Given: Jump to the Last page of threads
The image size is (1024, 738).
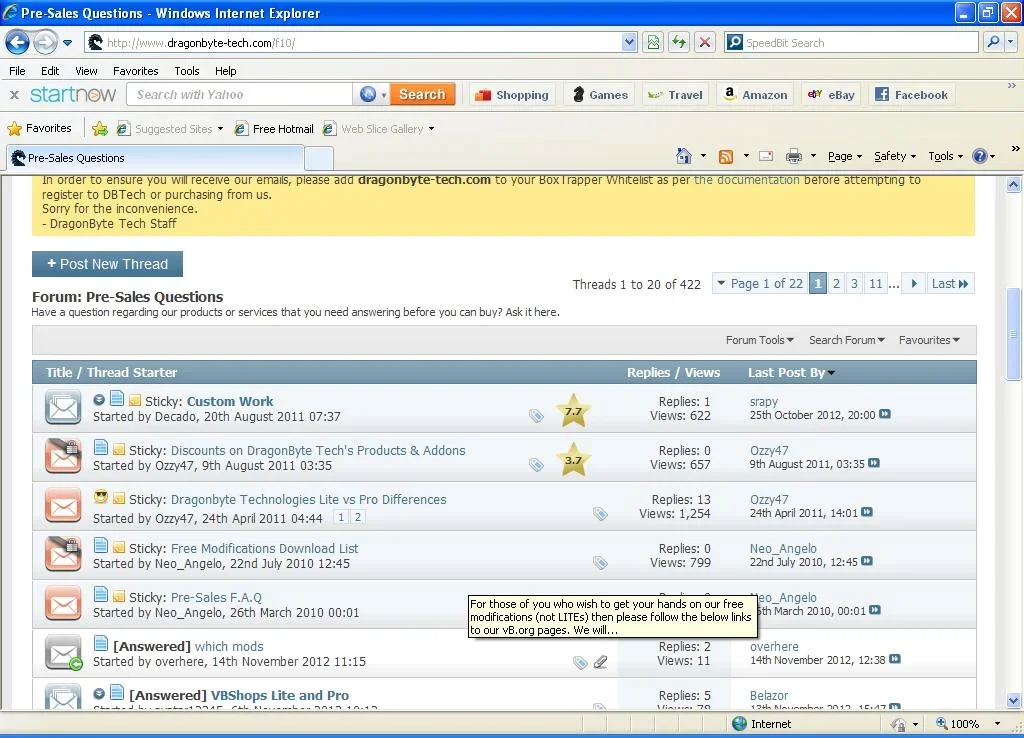Looking at the screenshot, I should (950, 283).
